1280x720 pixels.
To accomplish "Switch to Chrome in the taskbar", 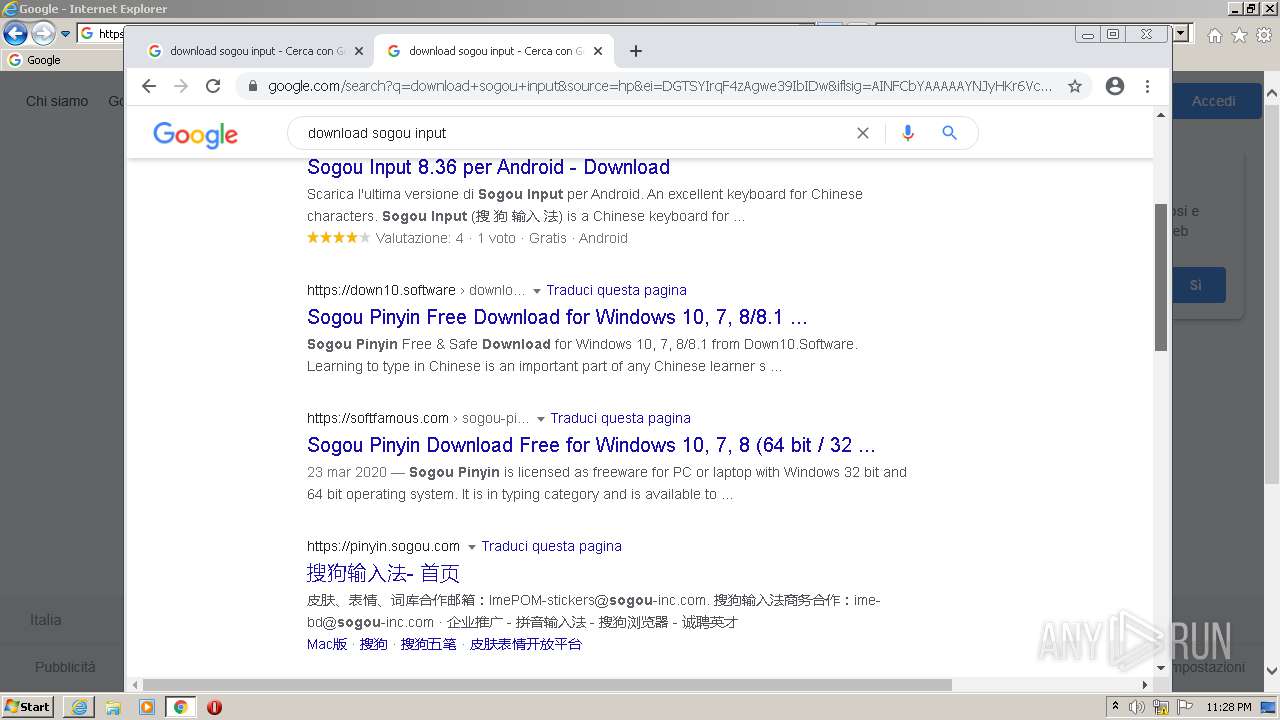I will coord(180,707).
